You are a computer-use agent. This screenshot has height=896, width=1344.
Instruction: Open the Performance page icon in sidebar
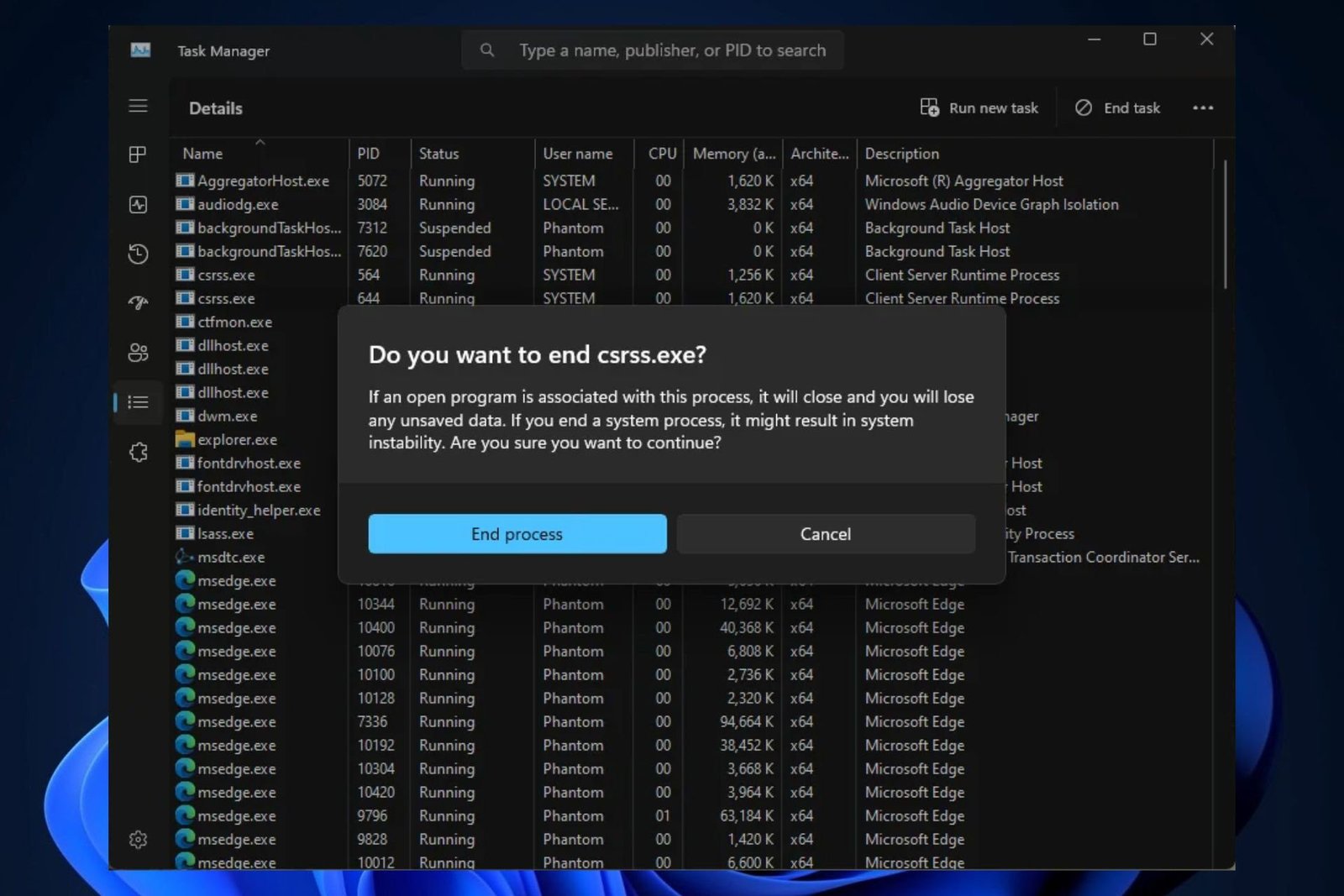(x=138, y=204)
